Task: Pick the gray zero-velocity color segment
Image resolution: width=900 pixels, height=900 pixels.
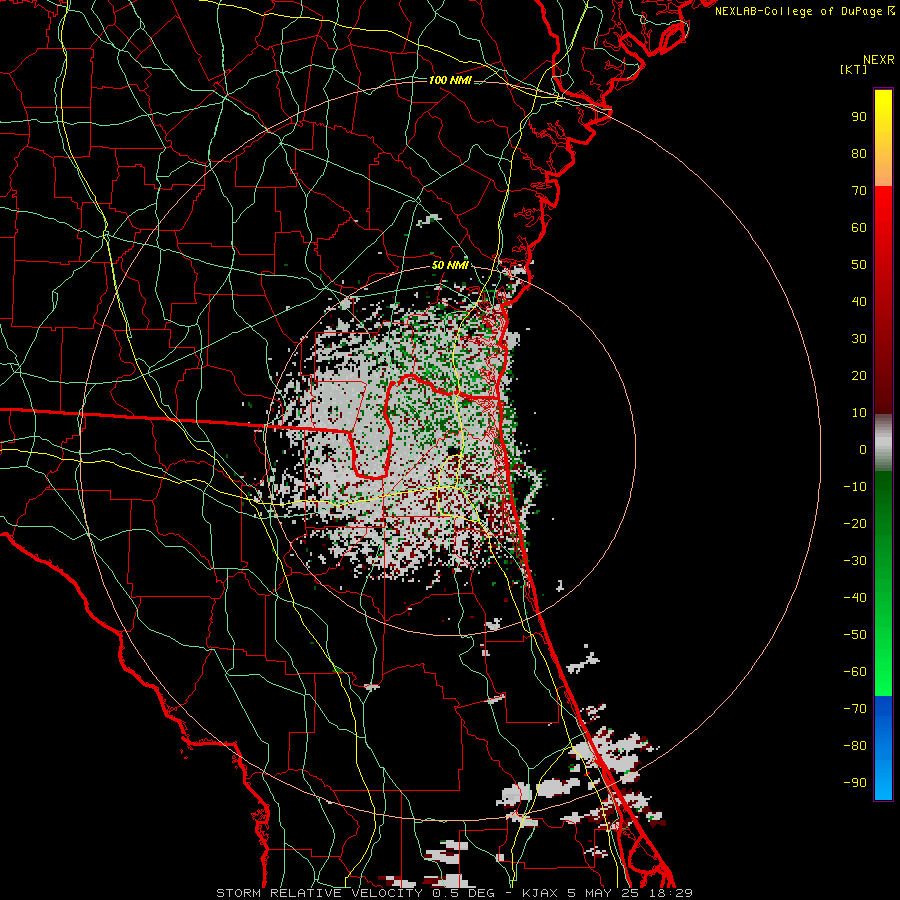Action: [x=883, y=443]
